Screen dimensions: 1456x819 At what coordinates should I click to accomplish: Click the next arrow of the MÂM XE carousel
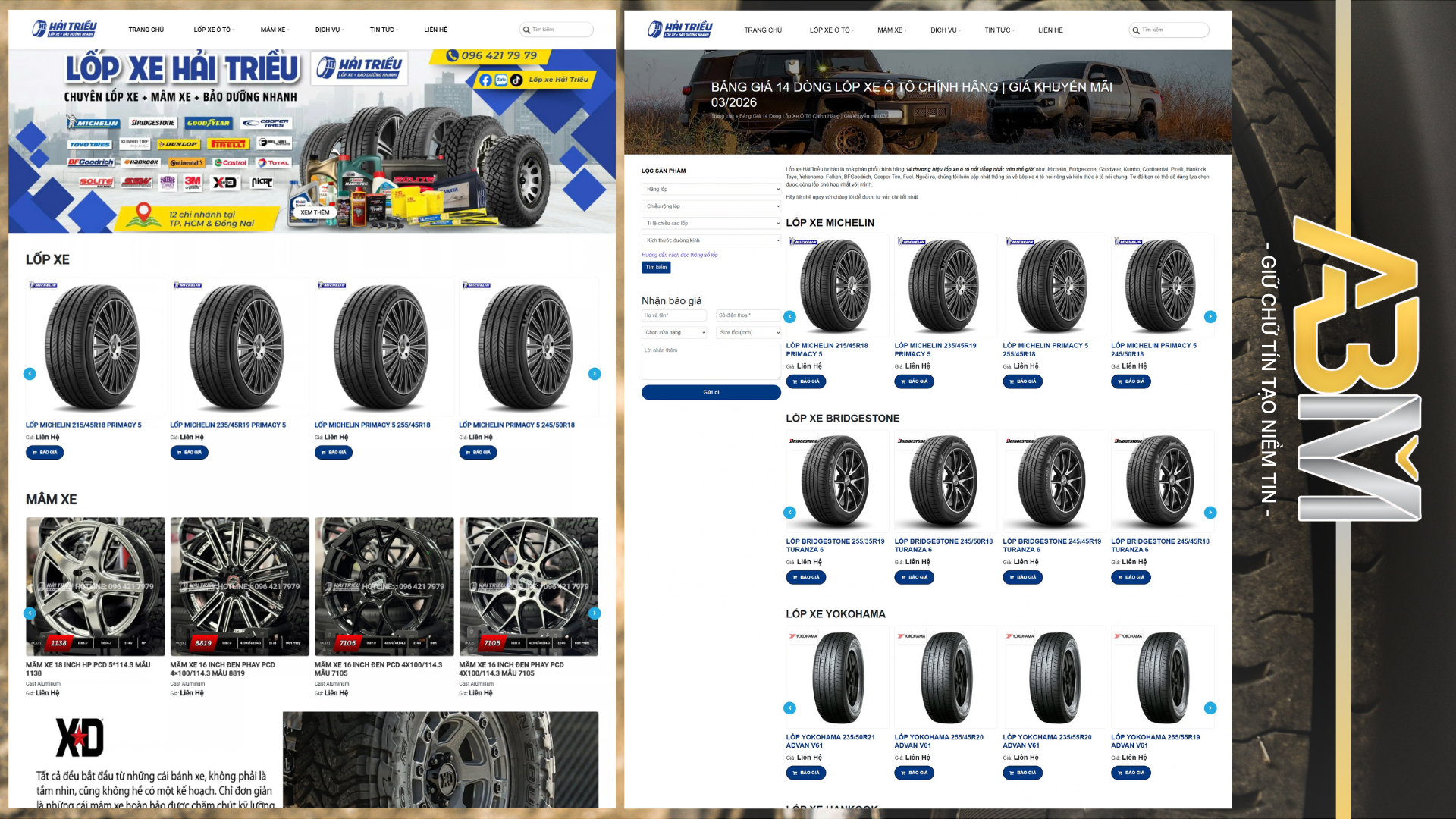(x=595, y=613)
